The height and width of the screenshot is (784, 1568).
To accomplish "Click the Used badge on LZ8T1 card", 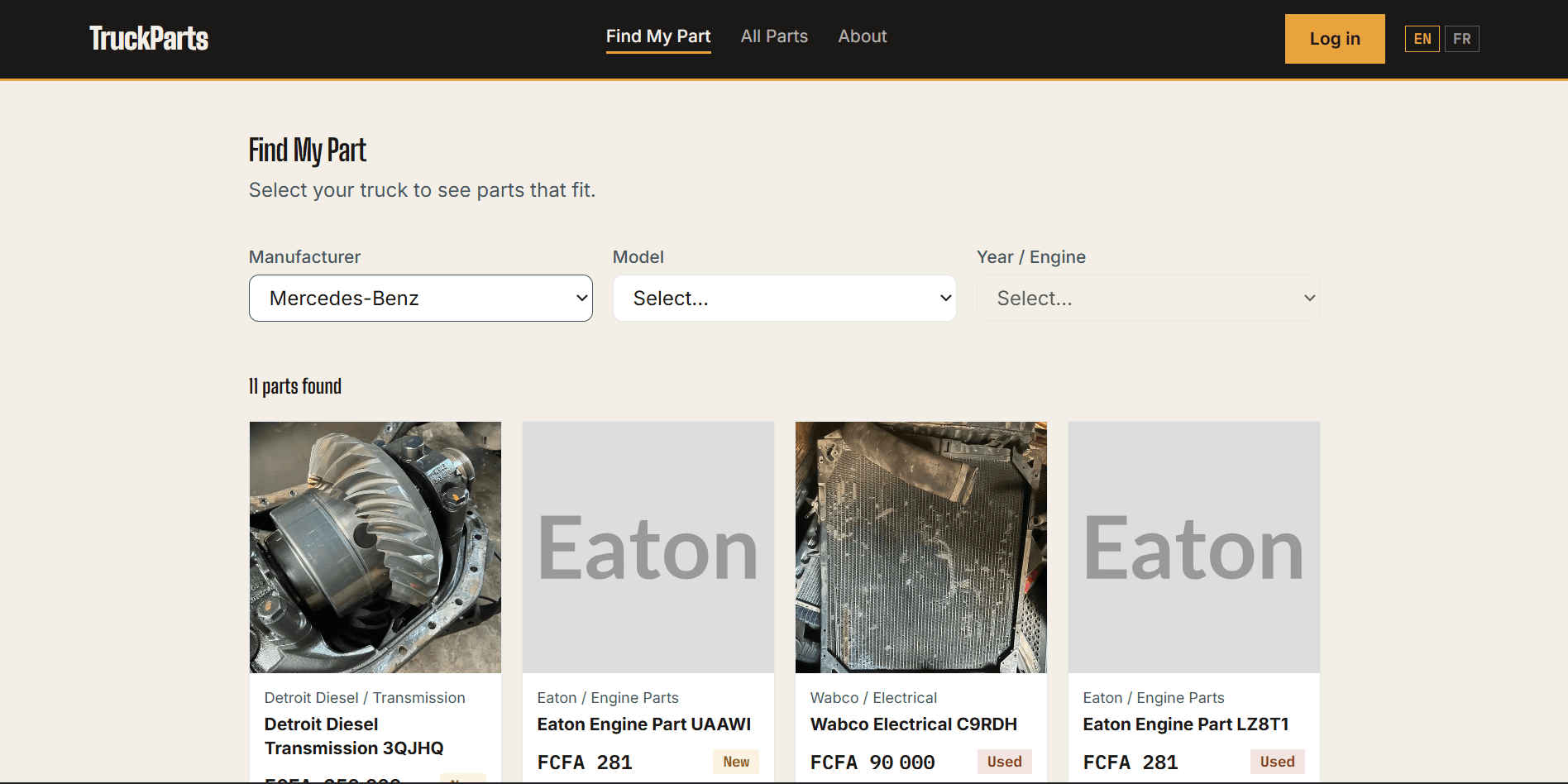I will pyautogui.click(x=1278, y=762).
